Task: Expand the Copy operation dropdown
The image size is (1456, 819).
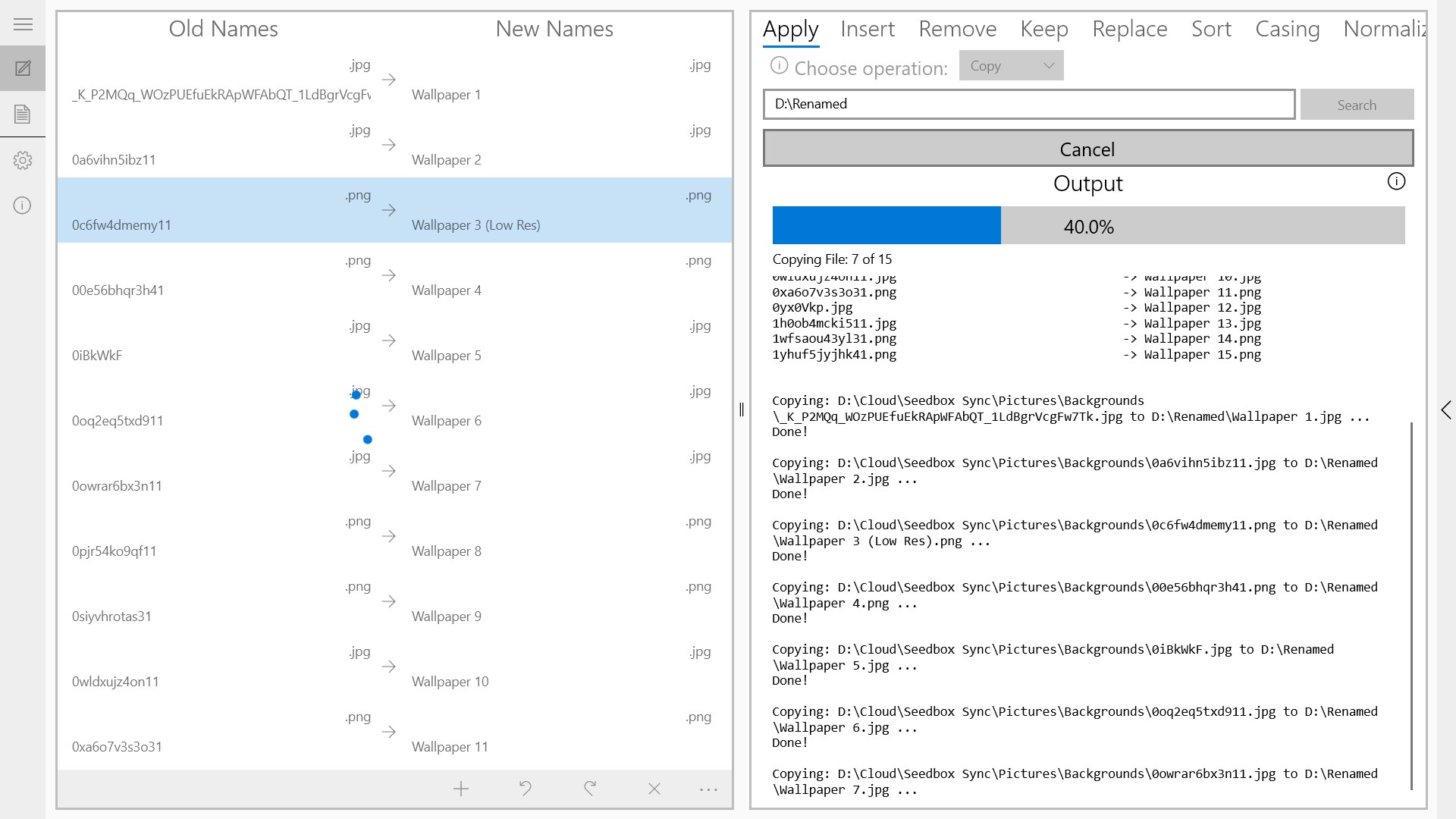Action: point(1011,66)
